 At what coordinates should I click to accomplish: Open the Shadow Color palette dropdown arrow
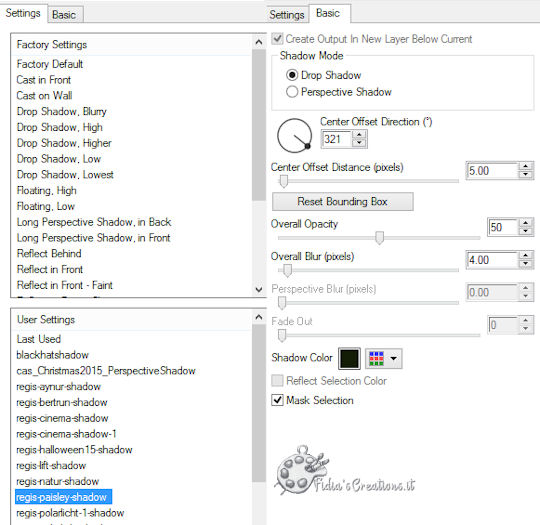393,358
